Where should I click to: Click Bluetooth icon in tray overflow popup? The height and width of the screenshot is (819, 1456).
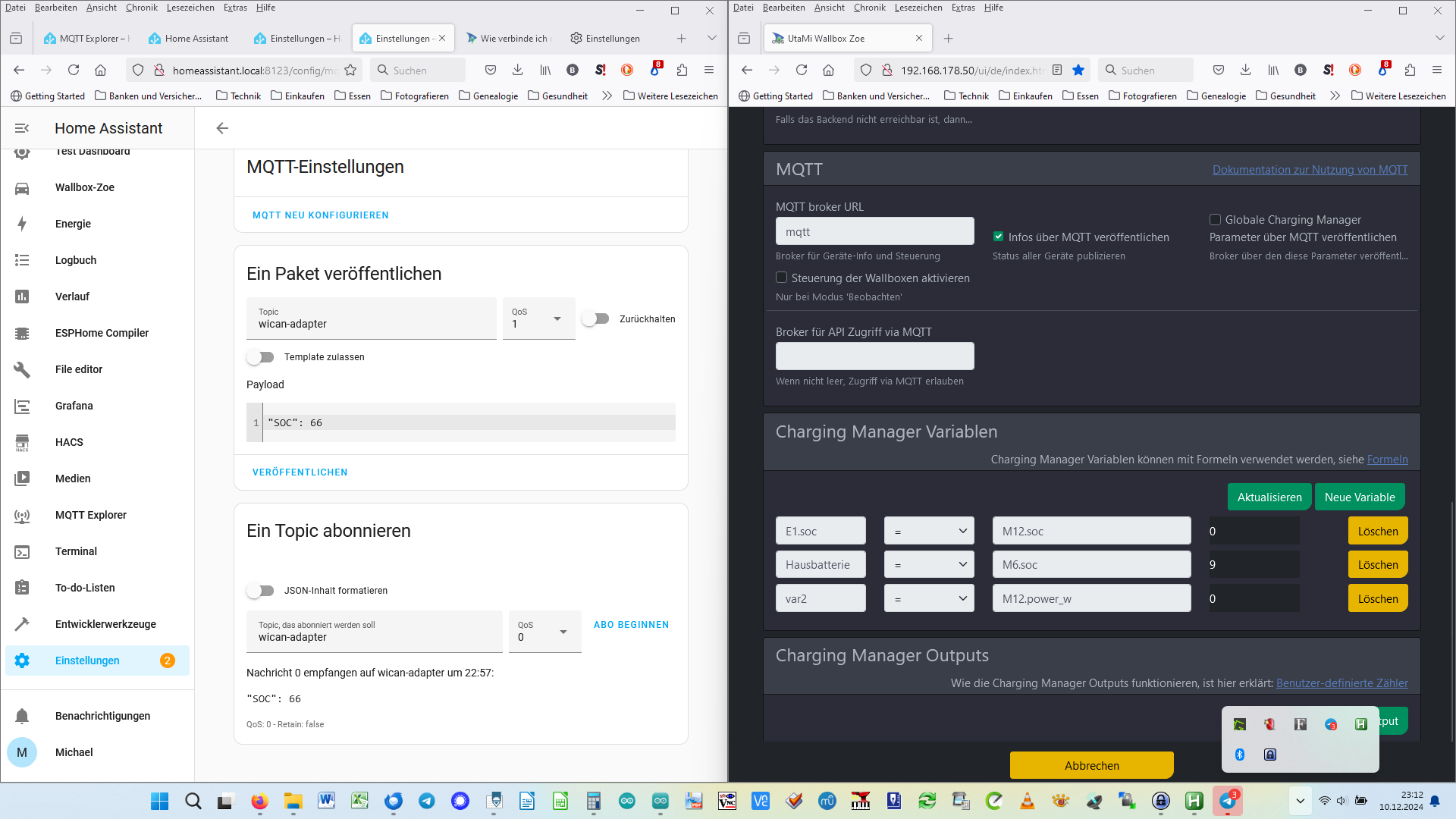(1240, 755)
